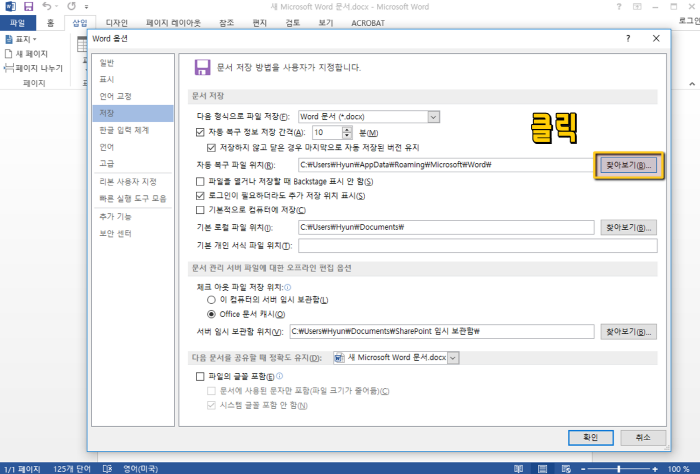This screenshot has width=700, height=474.
Task: Close the Word 옵션 dialog with X
Action: tap(656, 38)
